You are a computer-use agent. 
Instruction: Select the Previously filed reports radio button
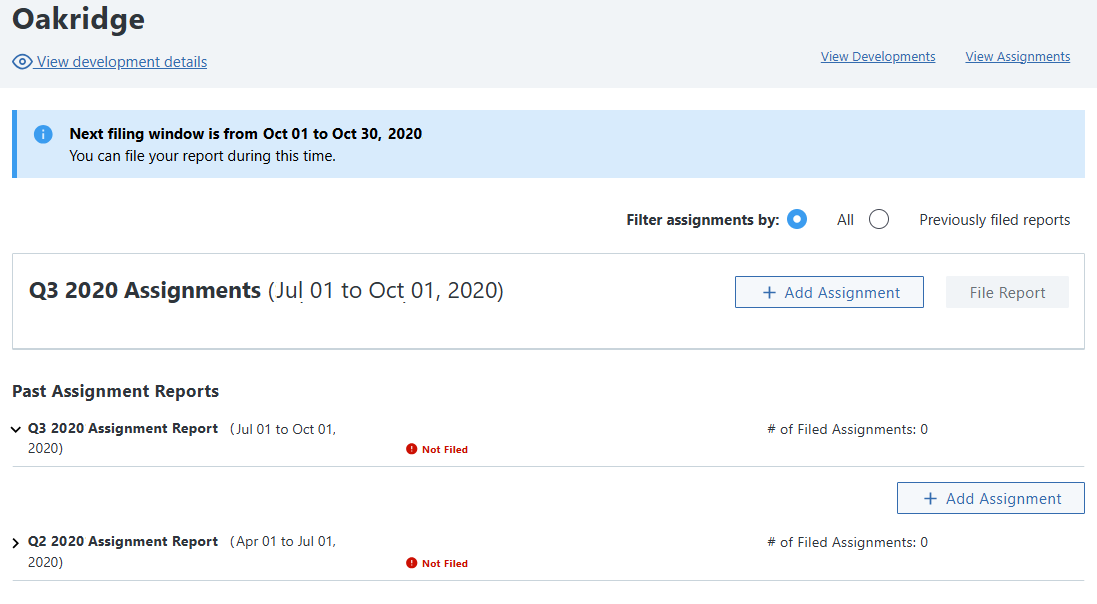[x=879, y=220]
